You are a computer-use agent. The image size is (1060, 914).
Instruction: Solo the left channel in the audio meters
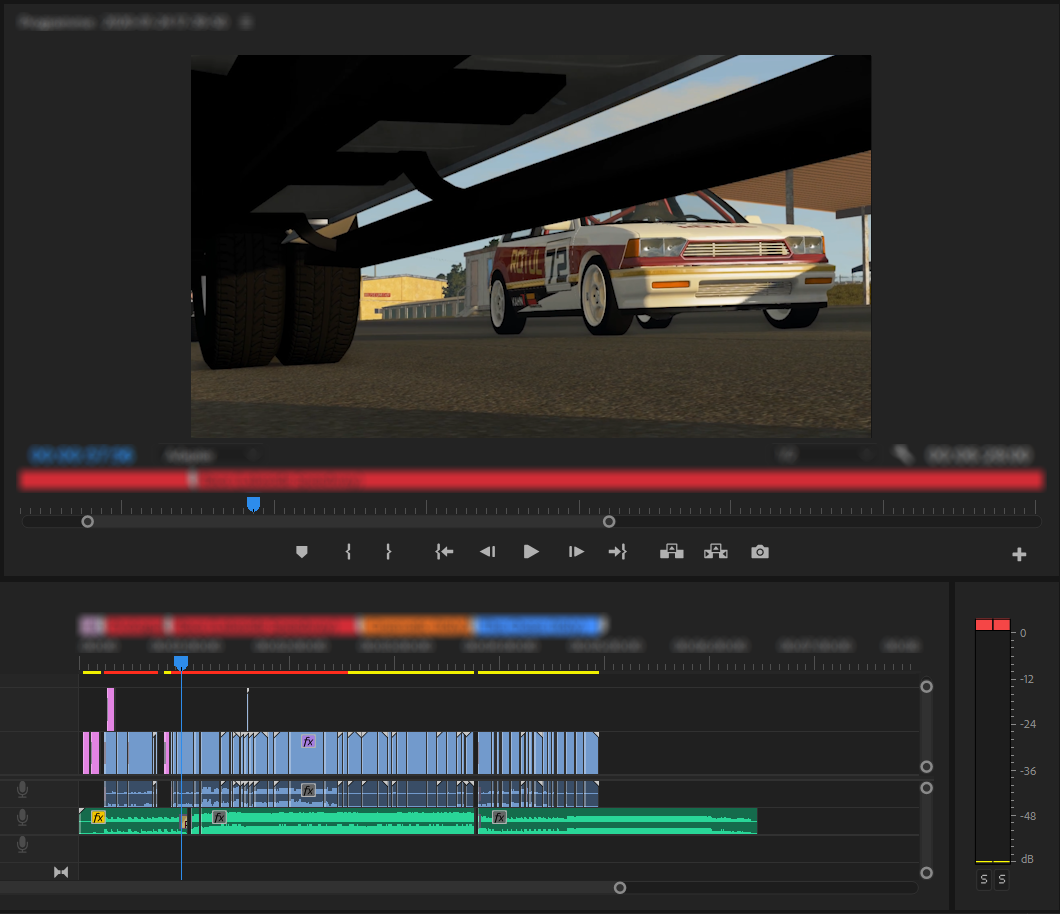click(x=984, y=880)
